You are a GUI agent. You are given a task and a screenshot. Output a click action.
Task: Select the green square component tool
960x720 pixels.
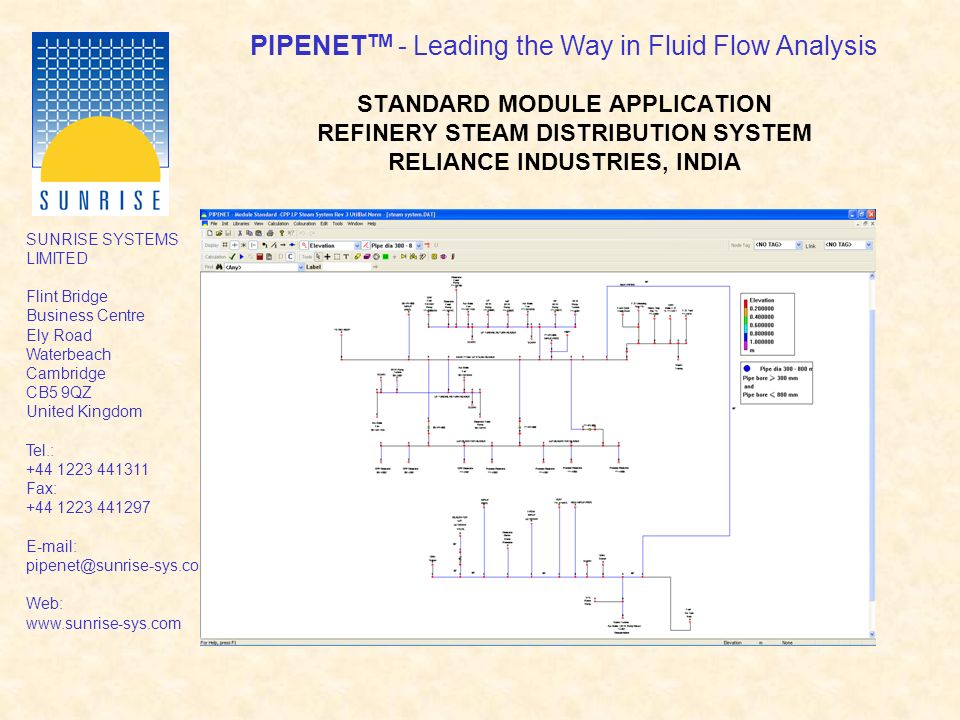coord(386,257)
